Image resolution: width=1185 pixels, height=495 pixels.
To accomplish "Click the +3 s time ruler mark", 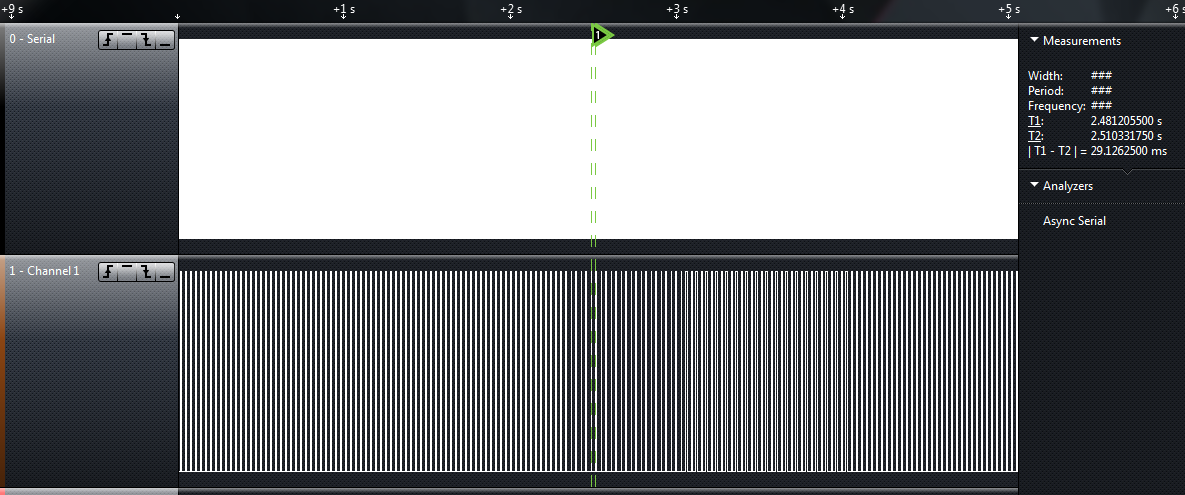I will coord(676,10).
